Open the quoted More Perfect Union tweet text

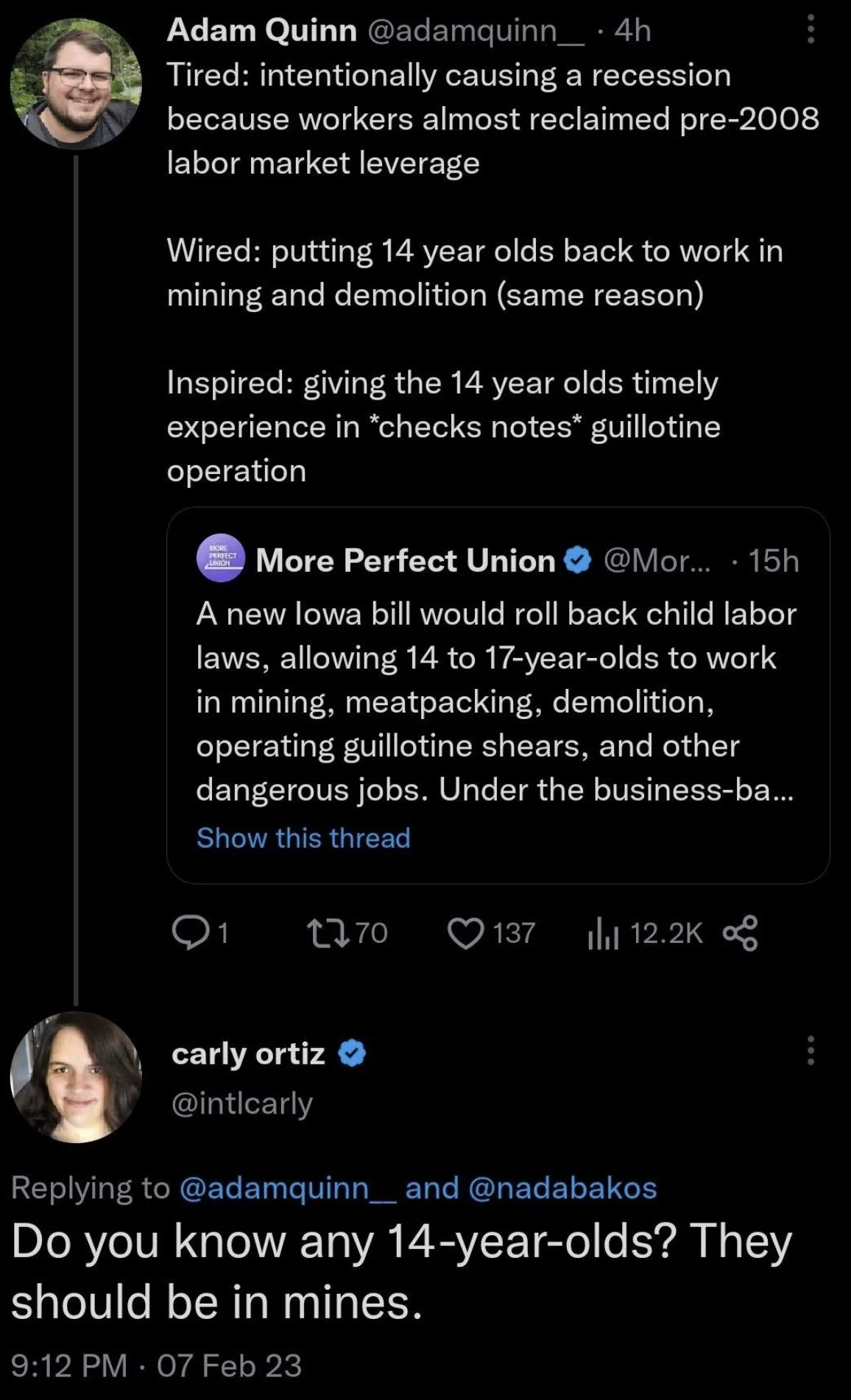pyautogui.click(x=495, y=701)
